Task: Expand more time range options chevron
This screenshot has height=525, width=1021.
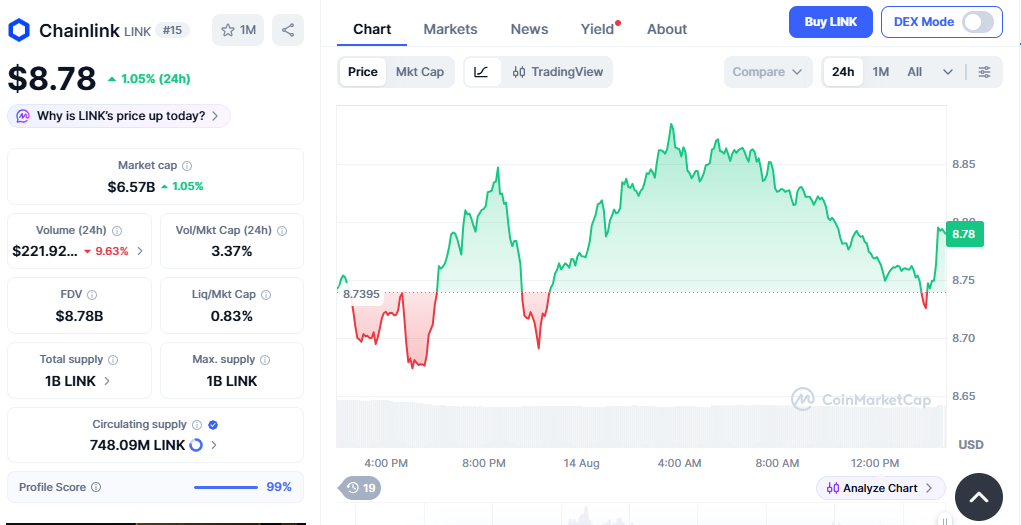Action: (948, 72)
